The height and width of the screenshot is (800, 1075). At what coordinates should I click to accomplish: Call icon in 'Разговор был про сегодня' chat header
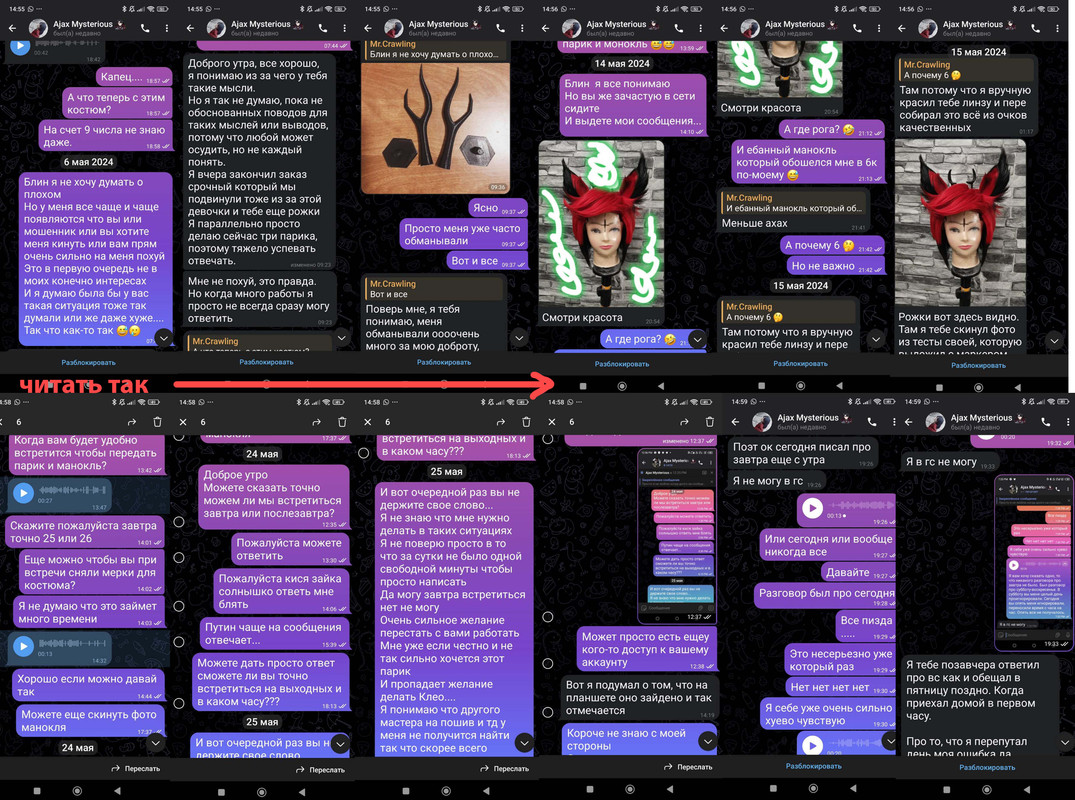(872, 422)
